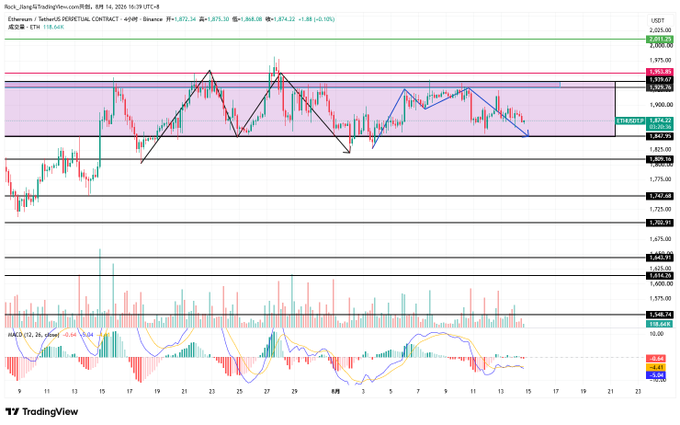The width and height of the screenshot is (680, 425).
Task: Select the black 1,939.67 price label
Action: point(660,80)
